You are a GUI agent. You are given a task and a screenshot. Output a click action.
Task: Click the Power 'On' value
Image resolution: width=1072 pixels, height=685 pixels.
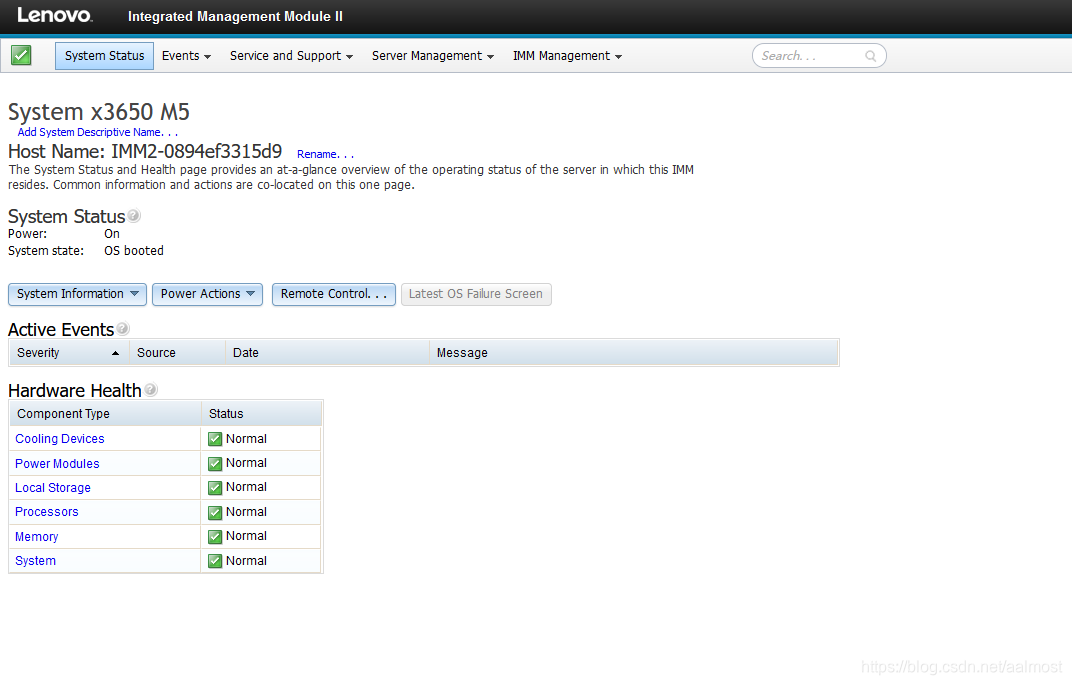tap(112, 234)
